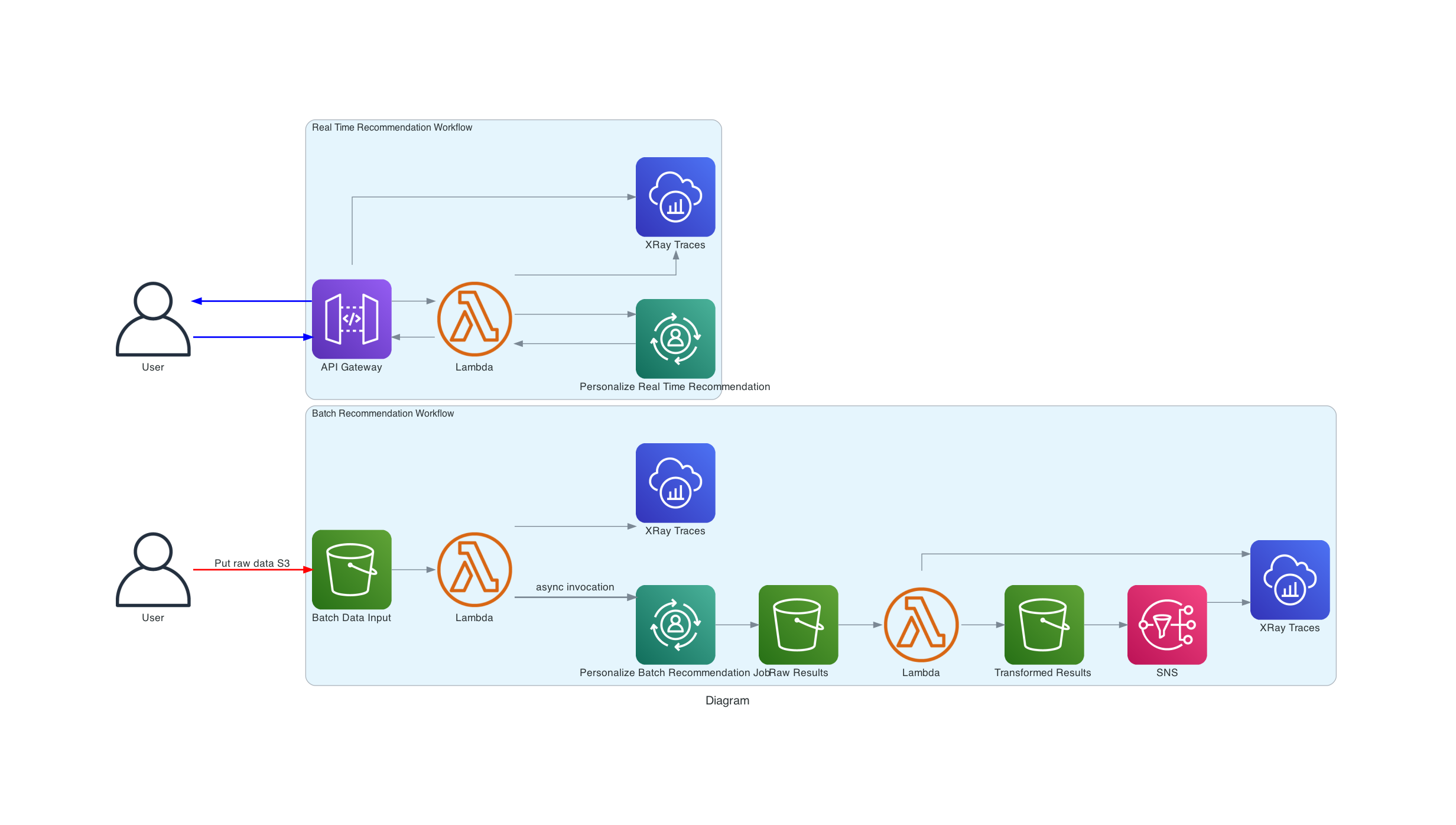1456x825 pixels.
Task: Click the Personalize Real Time Recommendation icon
Action: click(x=675, y=339)
